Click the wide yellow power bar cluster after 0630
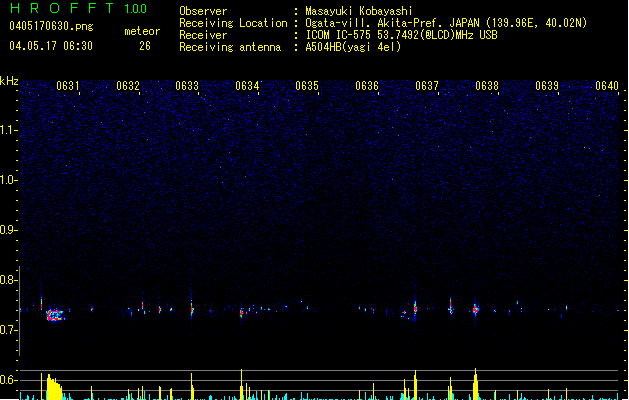Viewport: 629px width, 400px height. point(54,387)
